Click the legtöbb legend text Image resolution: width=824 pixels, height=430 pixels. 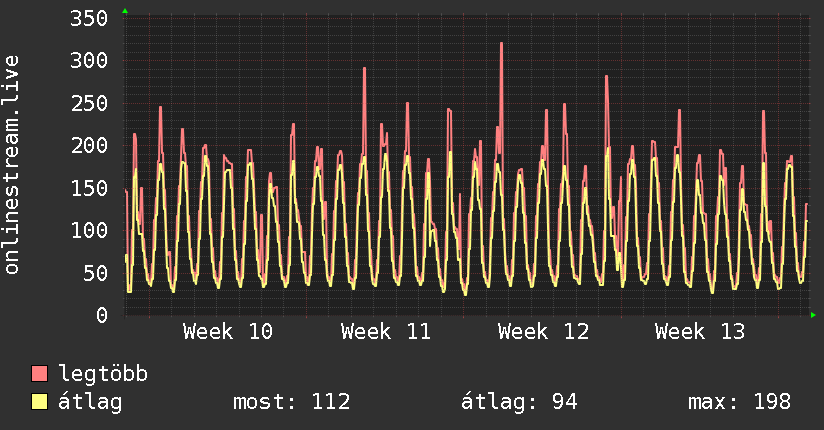104,375
